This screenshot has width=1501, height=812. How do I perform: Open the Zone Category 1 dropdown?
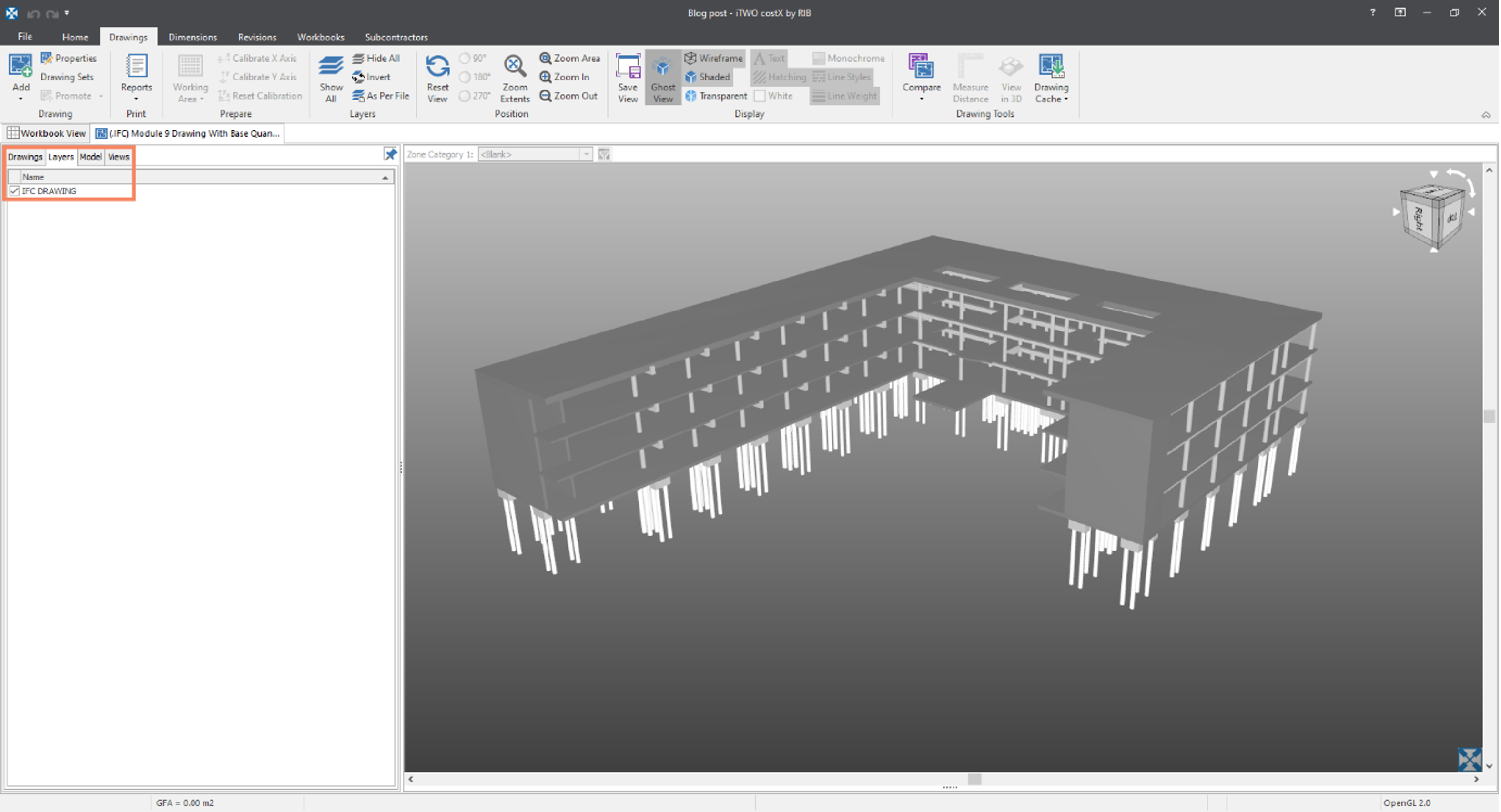pyautogui.click(x=586, y=154)
